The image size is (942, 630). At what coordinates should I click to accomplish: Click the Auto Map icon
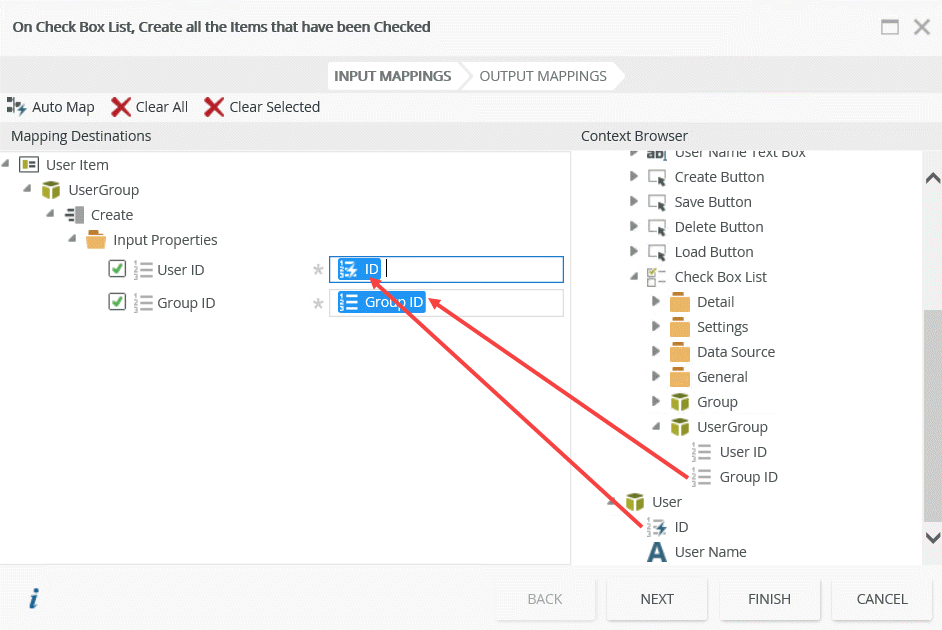coord(16,106)
